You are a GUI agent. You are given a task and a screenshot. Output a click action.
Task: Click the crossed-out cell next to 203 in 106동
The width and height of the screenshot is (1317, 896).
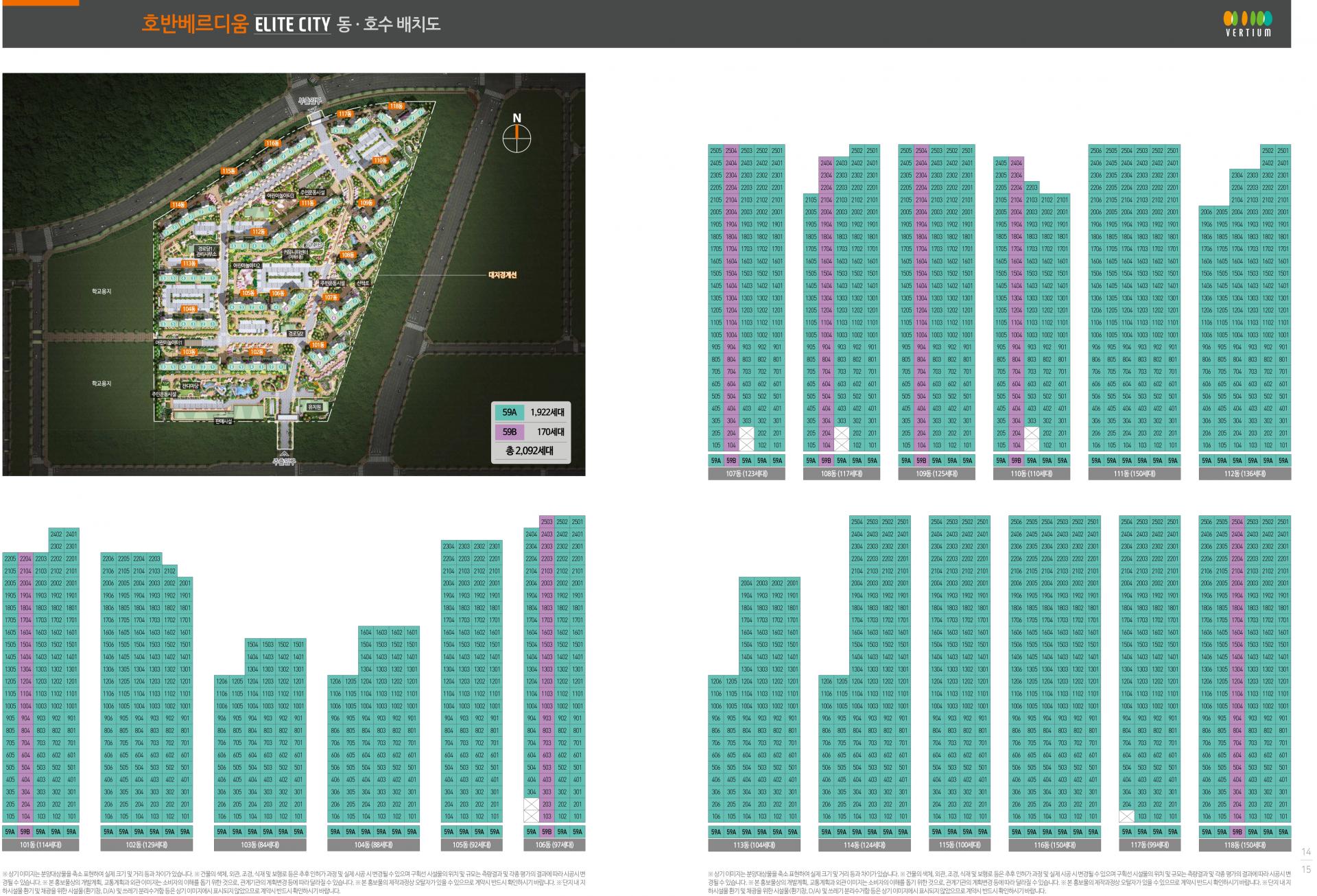click(531, 804)
